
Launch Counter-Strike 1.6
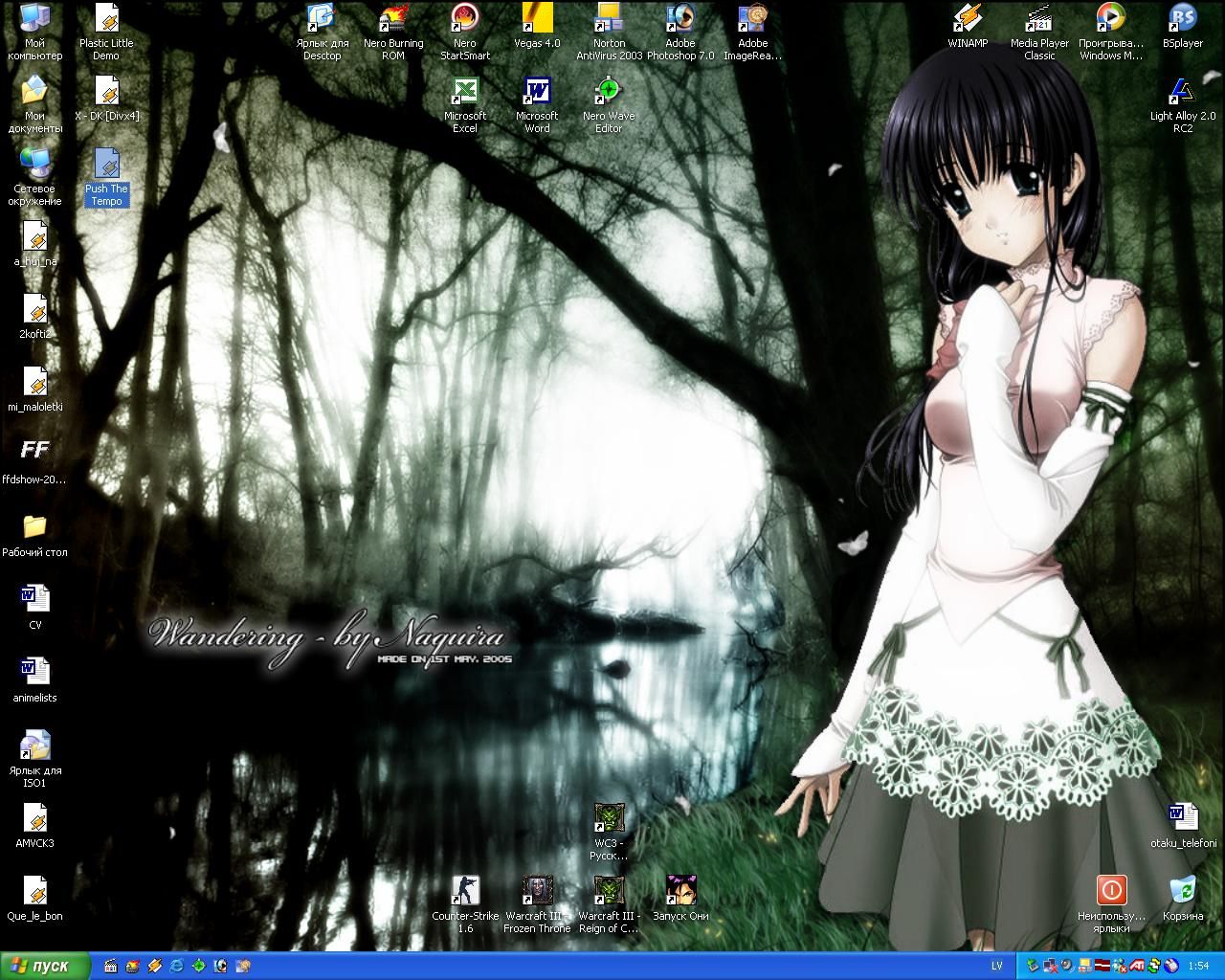(x=465, y=905)
